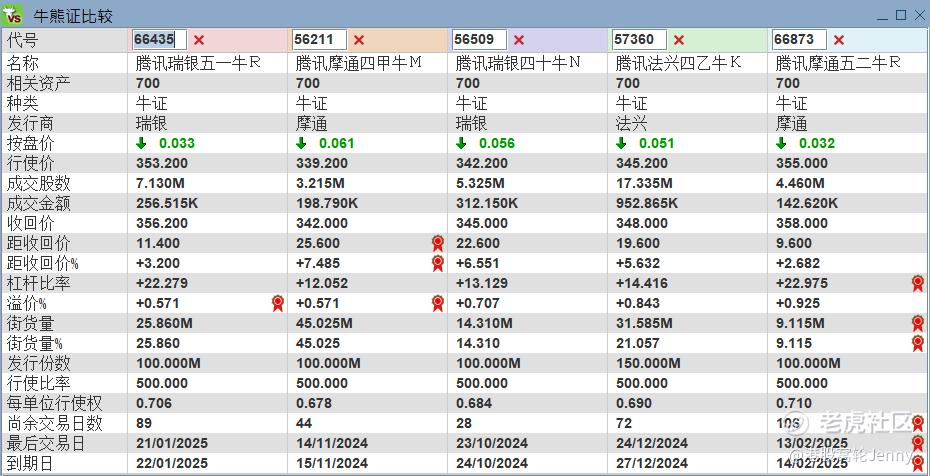Click issuer 法兴 cell

click(631, 123)
